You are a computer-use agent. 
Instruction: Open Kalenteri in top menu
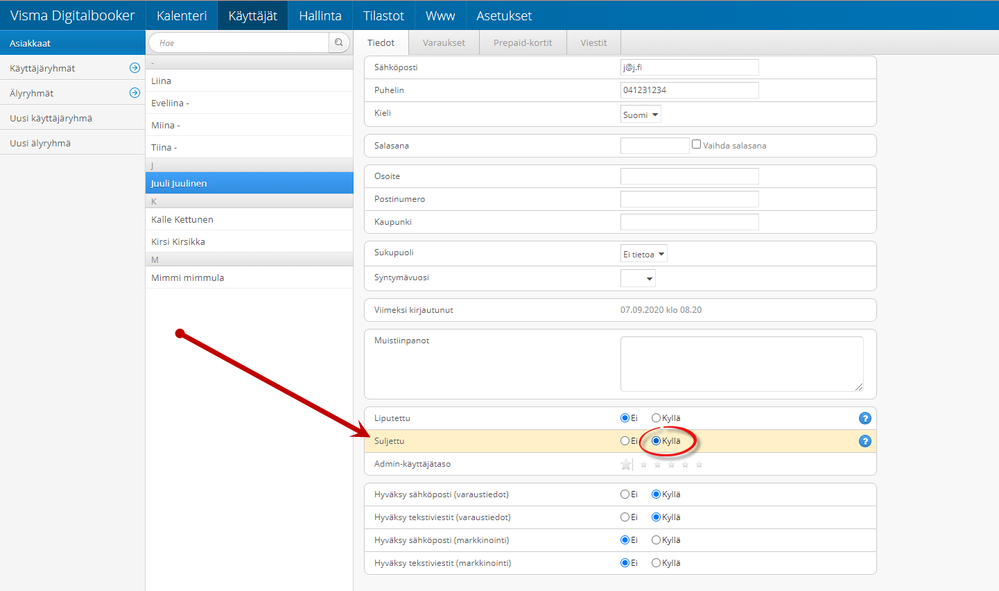point(182,15)
